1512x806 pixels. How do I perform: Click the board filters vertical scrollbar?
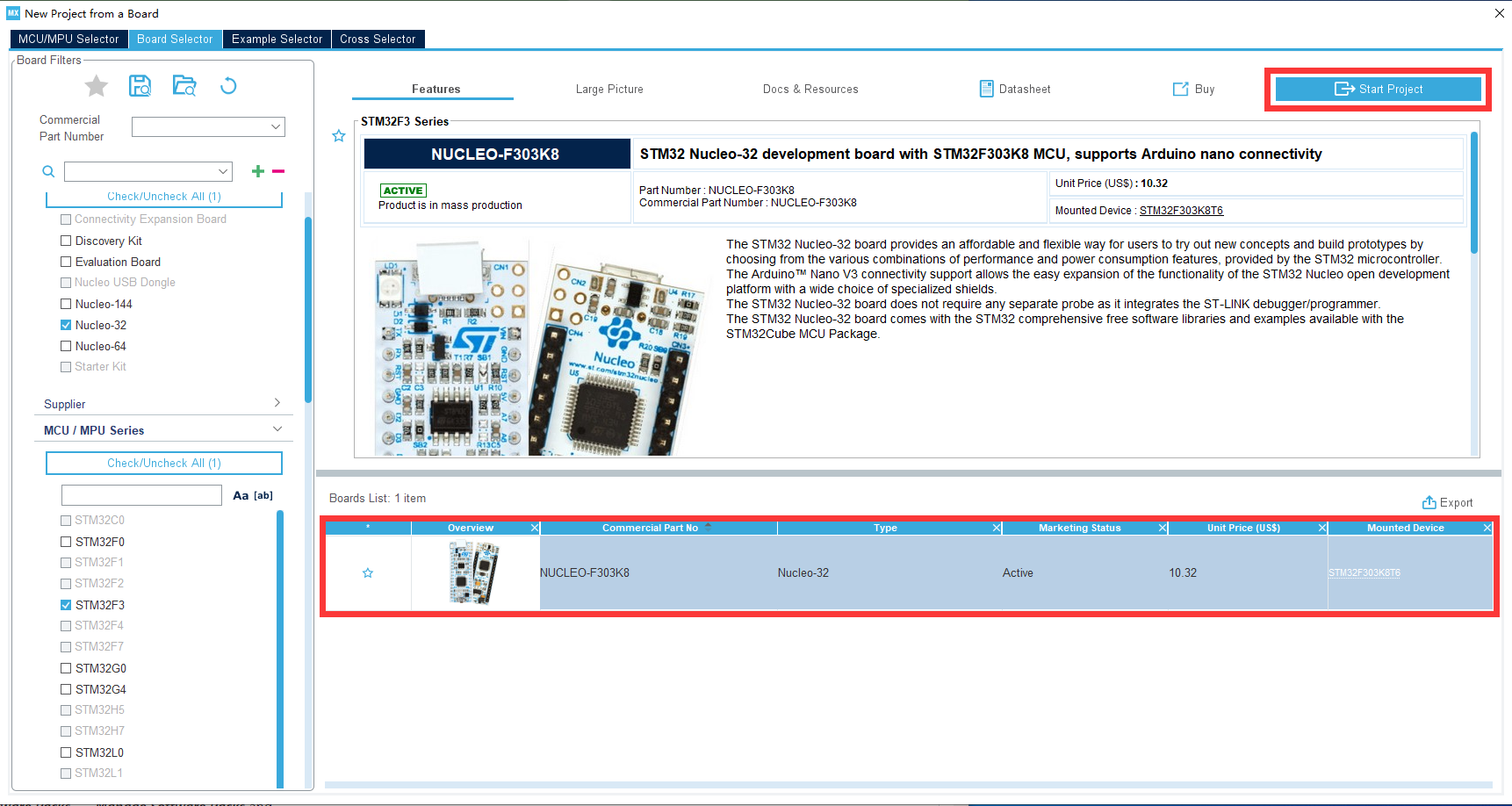click(308, 309)
